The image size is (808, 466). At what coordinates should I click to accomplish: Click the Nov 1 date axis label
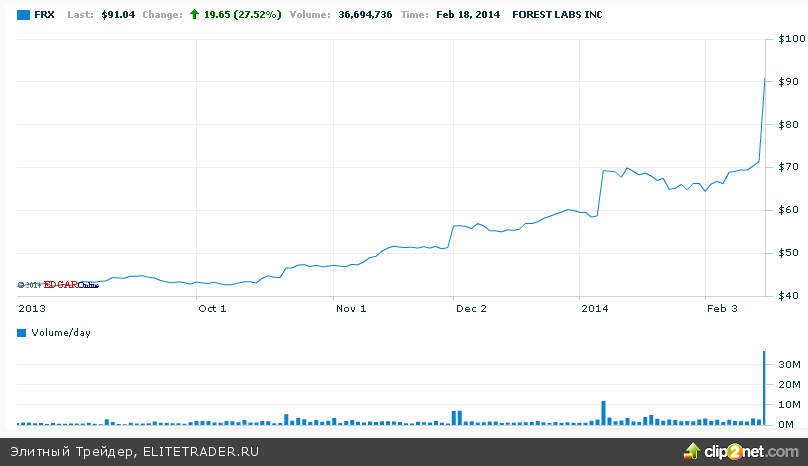351,309
